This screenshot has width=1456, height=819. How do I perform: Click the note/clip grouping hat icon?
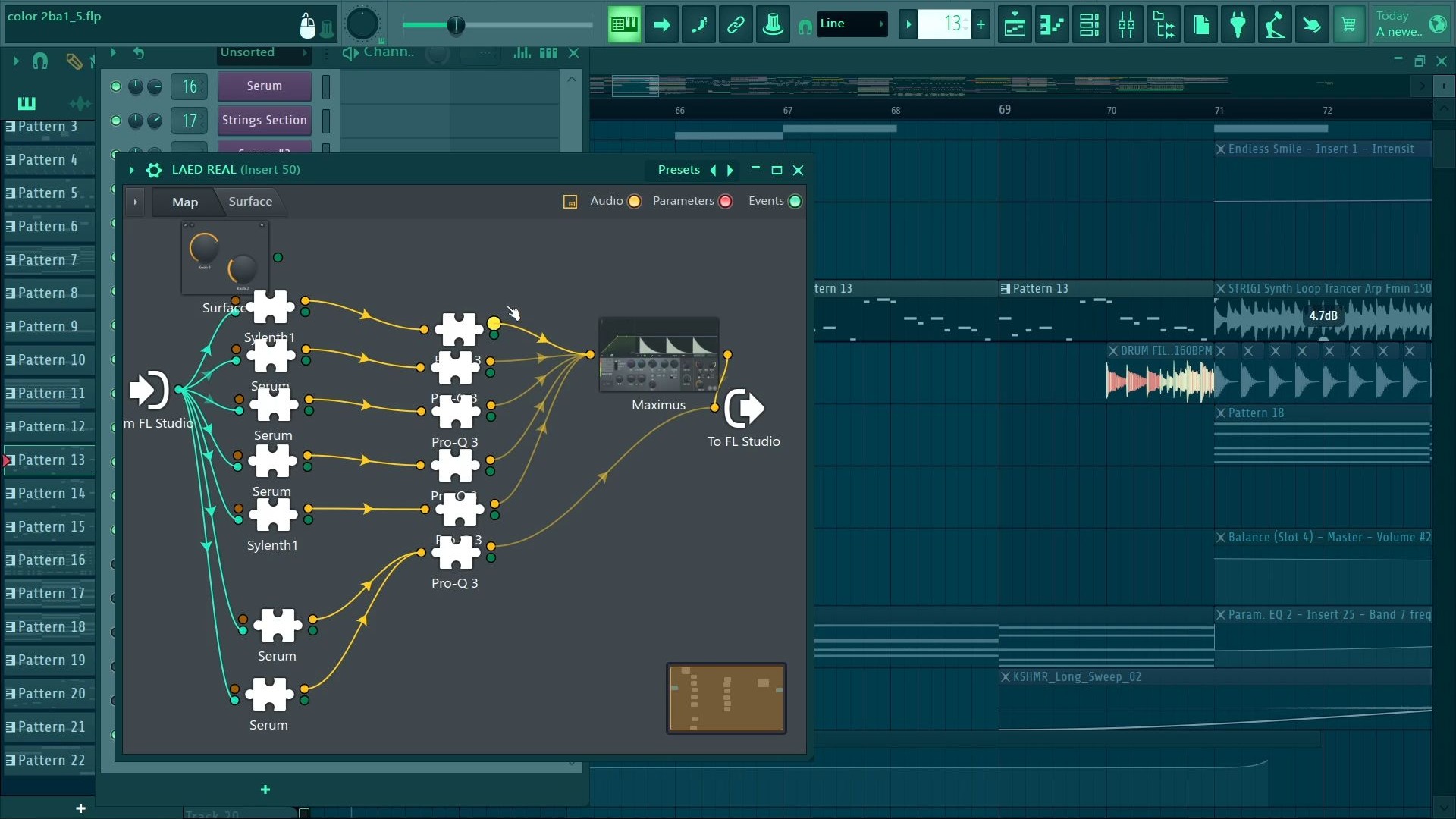click(773, 24)
